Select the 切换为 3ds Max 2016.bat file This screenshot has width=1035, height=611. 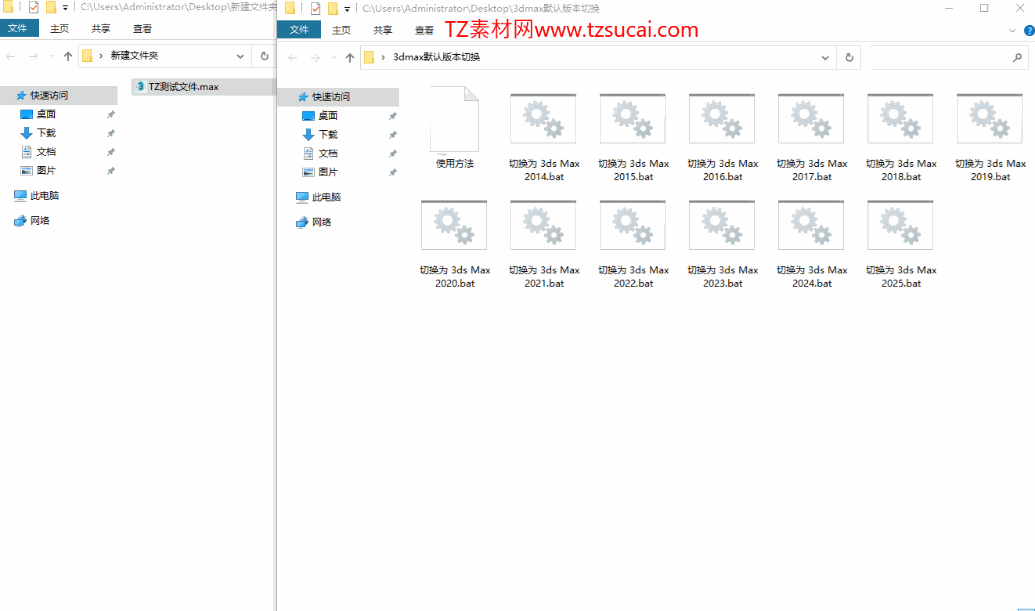tap(722, 137)
